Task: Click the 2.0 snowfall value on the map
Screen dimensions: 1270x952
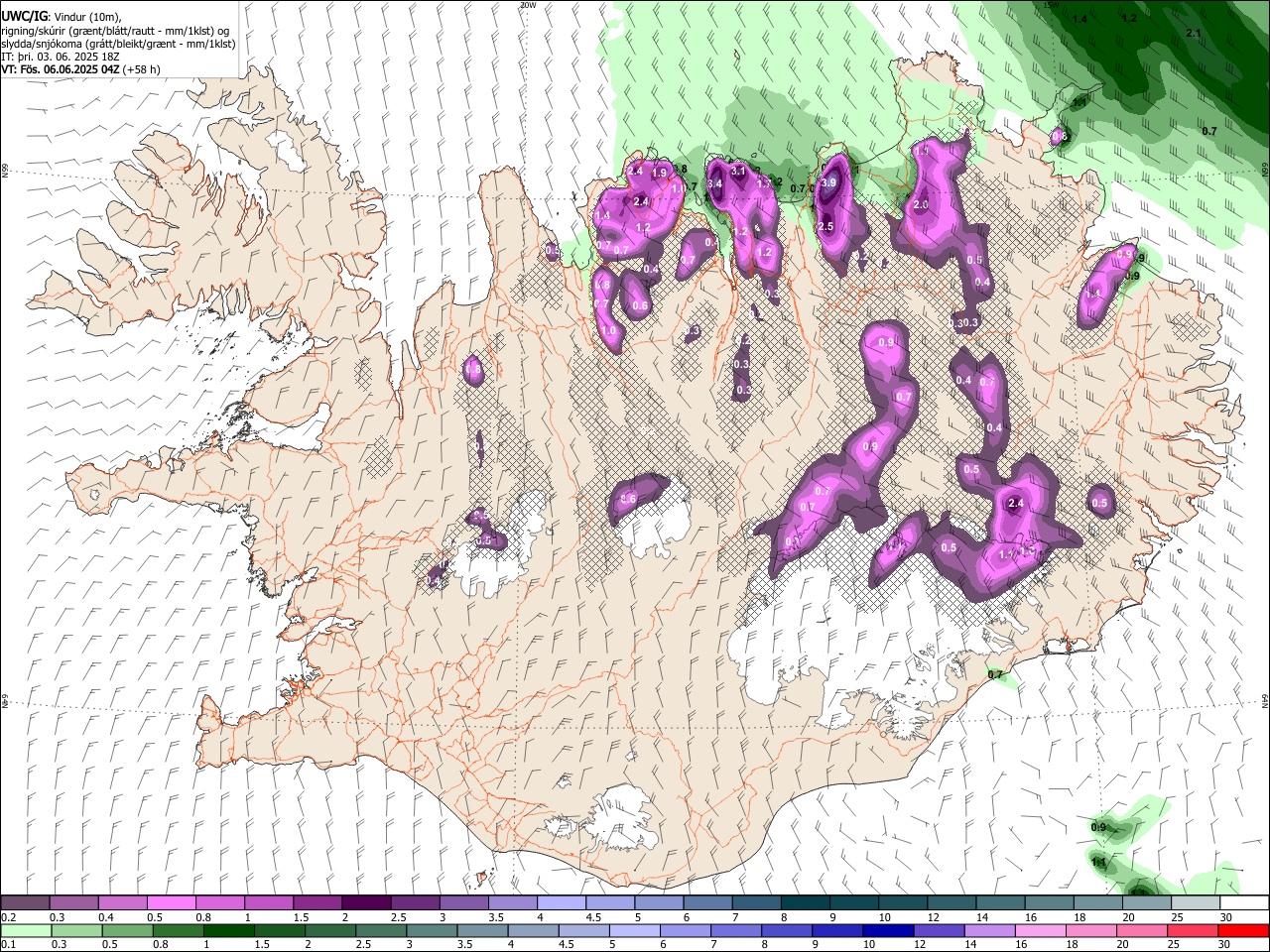Action: click(921, 204)
